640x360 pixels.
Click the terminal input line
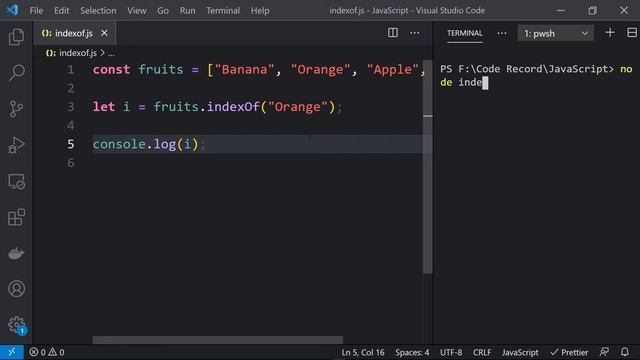[x=536, y=76]
